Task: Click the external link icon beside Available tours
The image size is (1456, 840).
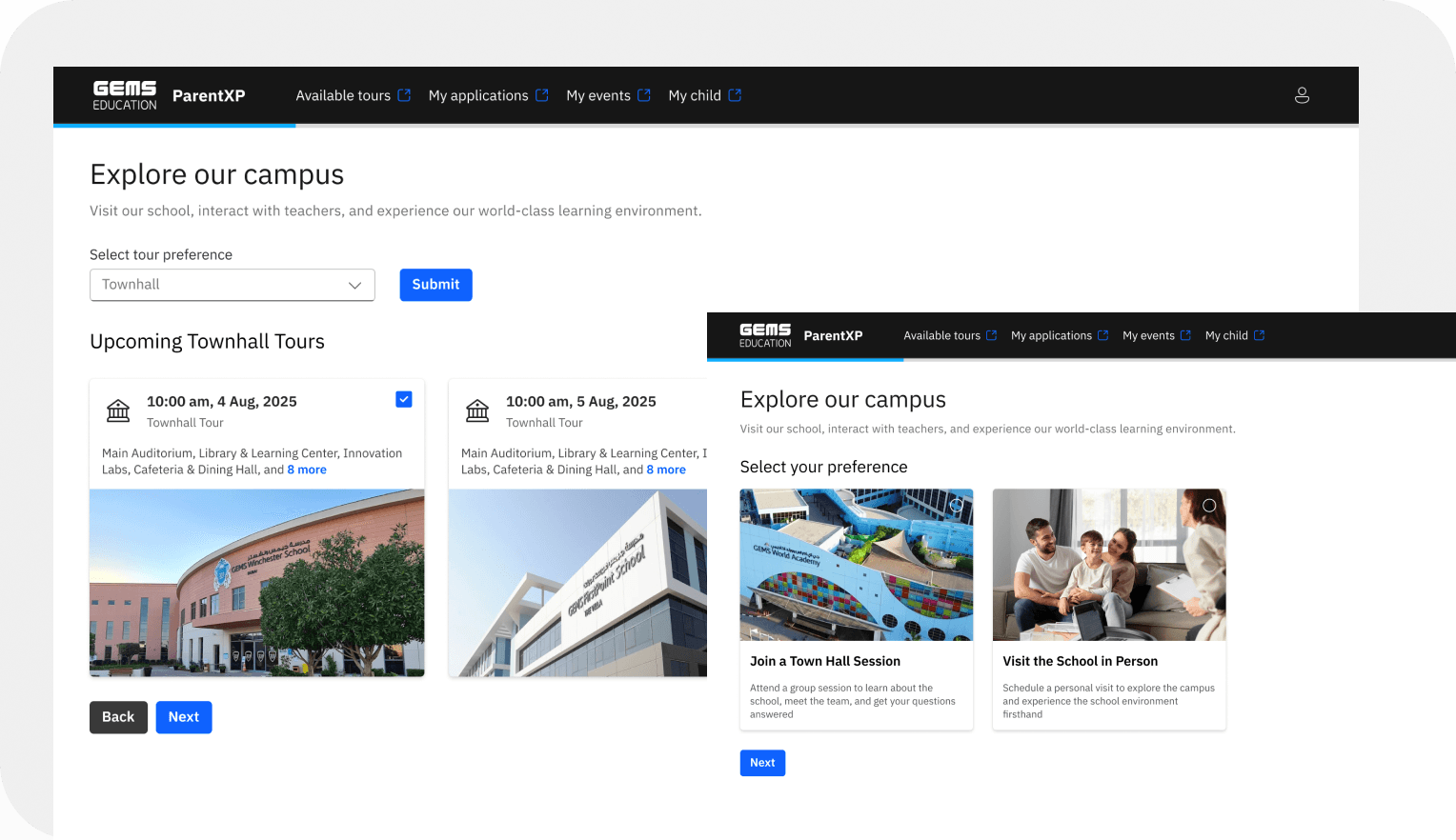Action: click(x=405, y=94)
